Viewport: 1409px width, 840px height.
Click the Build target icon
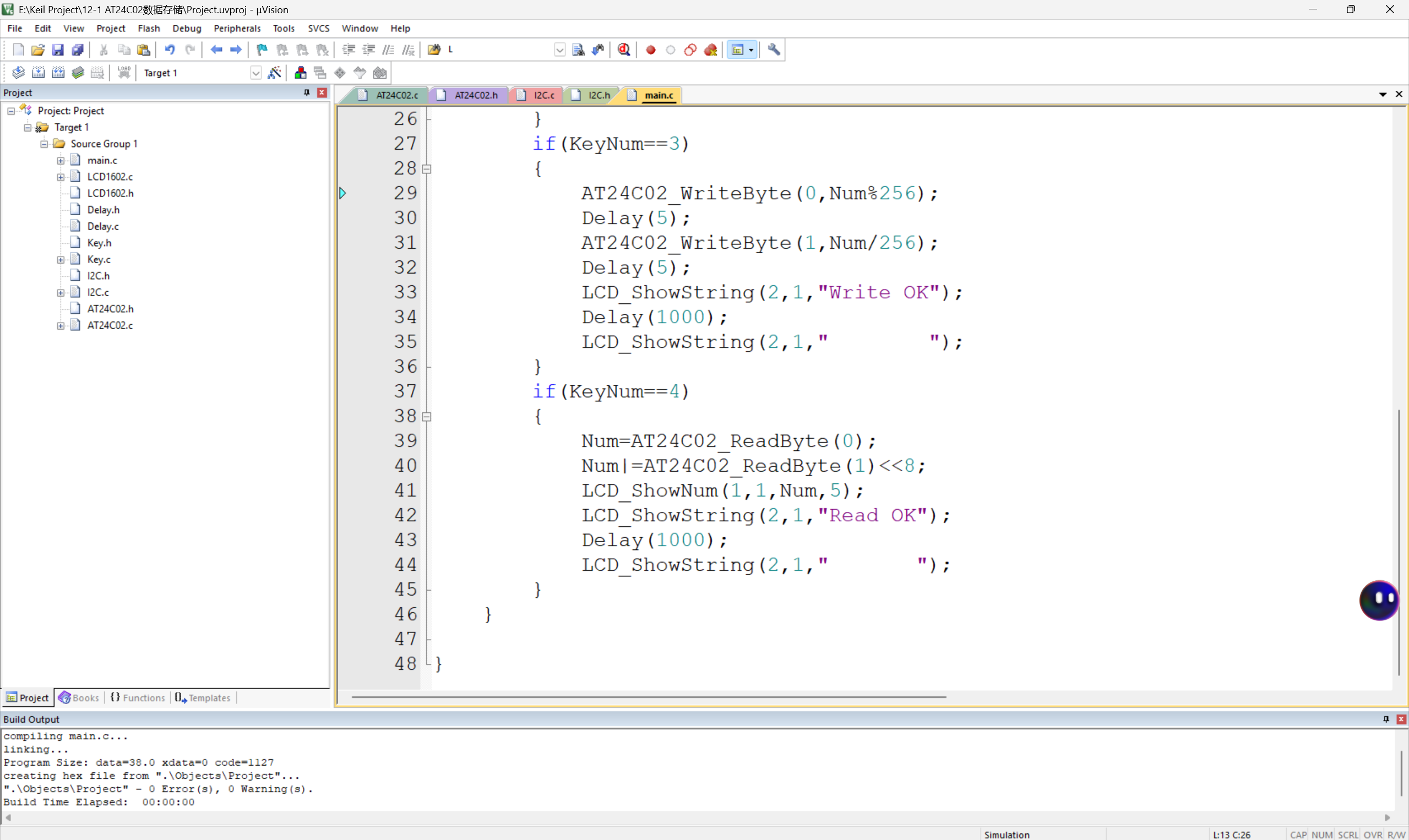pos(38,73)
